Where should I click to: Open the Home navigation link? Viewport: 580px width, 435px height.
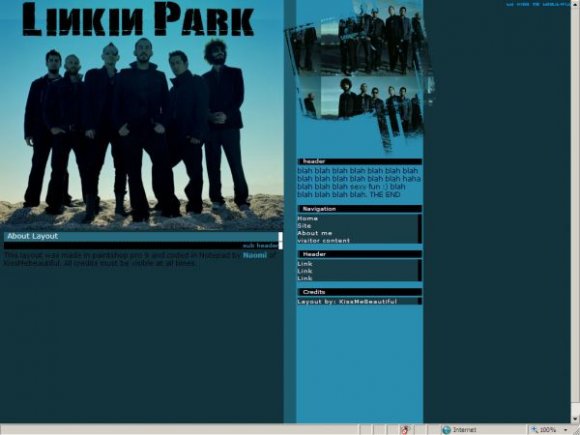(x=307, y=218)
